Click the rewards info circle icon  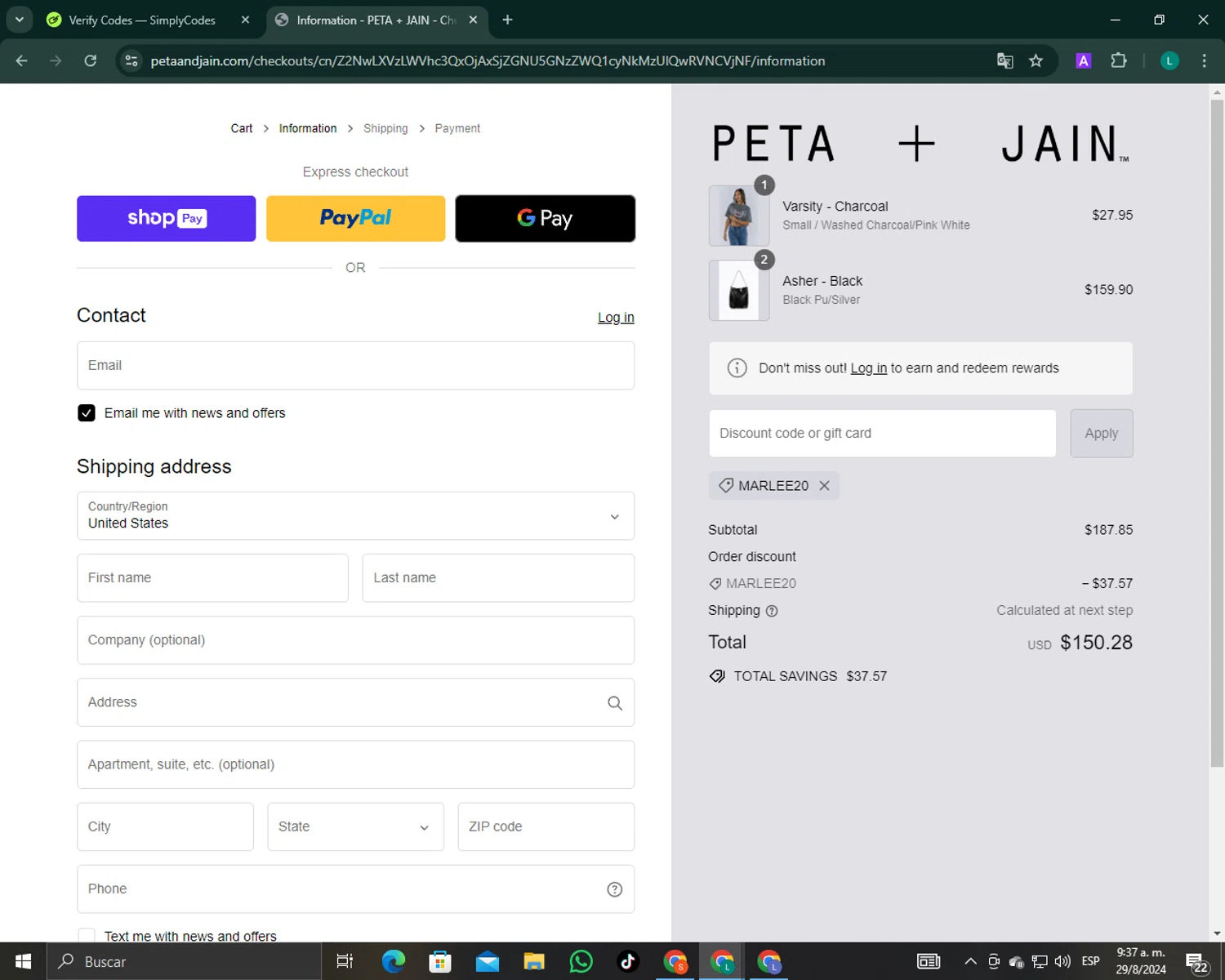[x=737, y=367]
